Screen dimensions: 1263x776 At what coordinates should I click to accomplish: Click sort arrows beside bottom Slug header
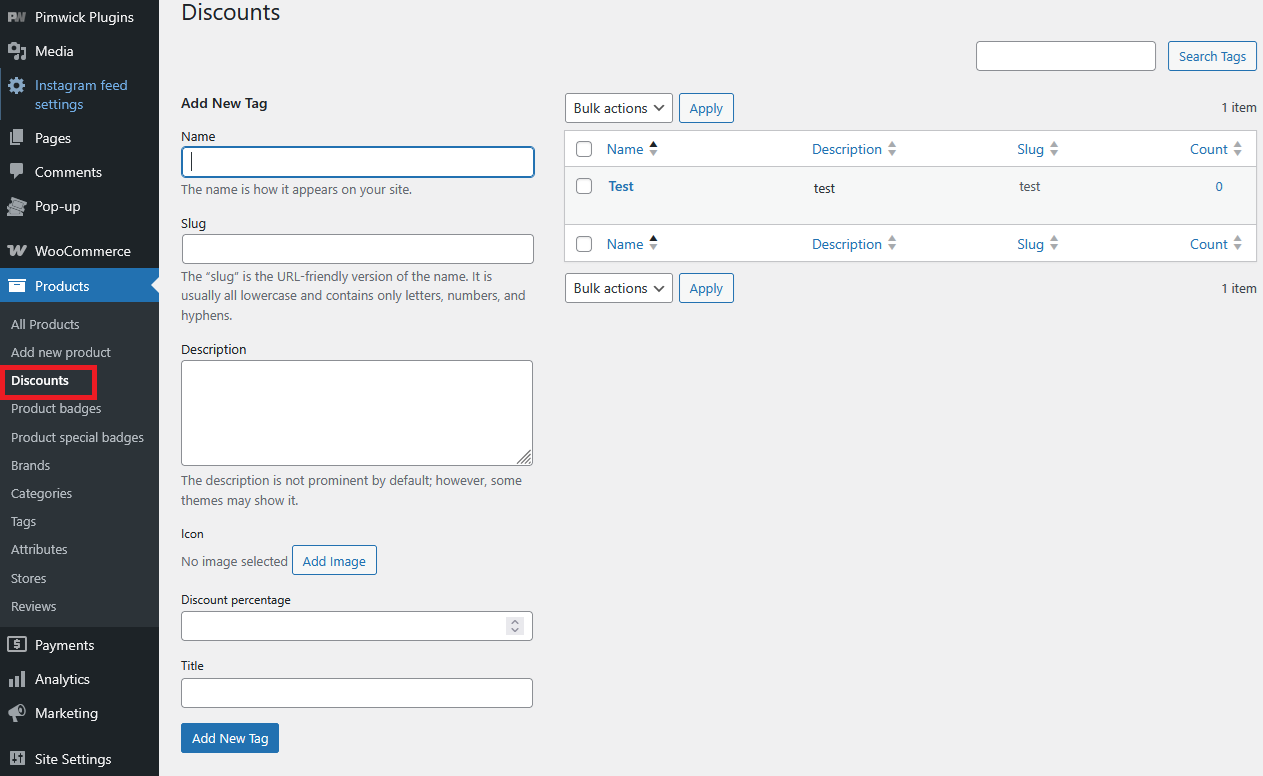[x=1054, y=243]
